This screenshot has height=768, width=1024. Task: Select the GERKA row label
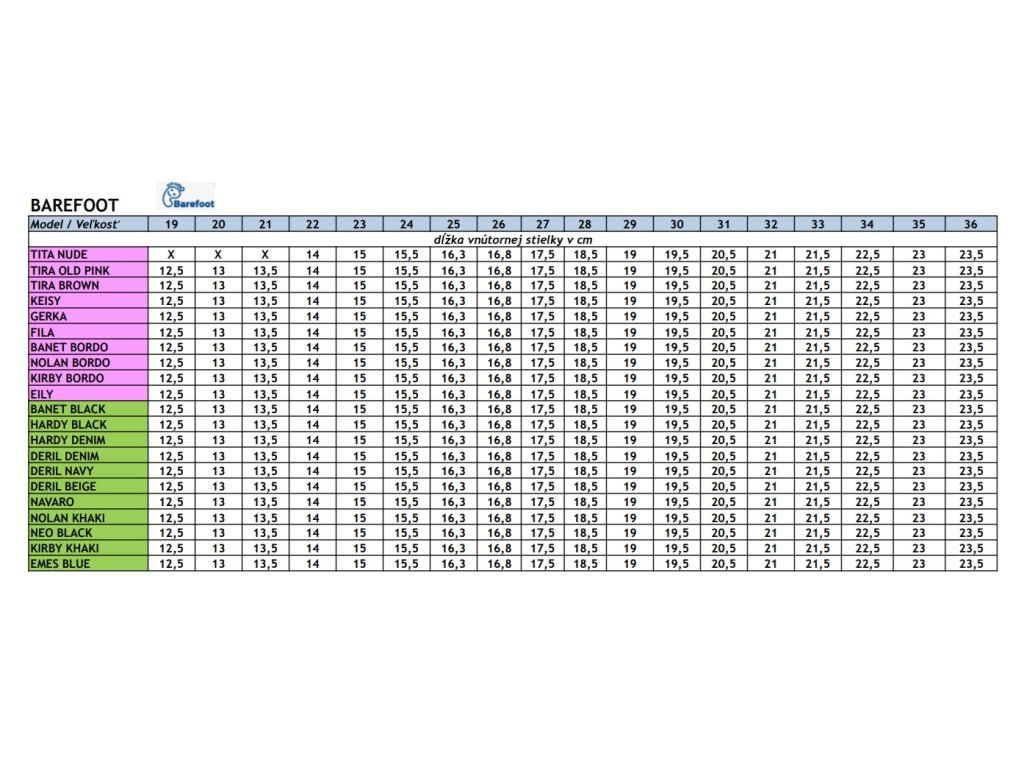[88, 316]
